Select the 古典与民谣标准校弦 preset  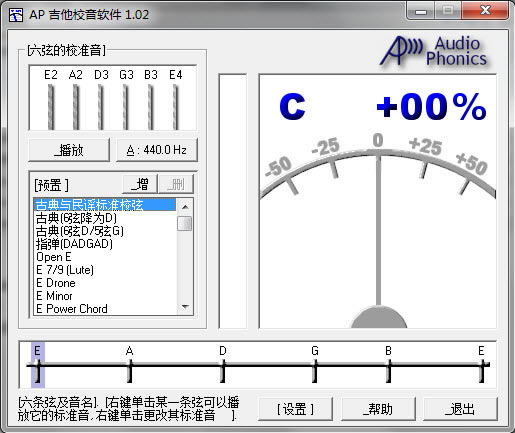(105, 205)
